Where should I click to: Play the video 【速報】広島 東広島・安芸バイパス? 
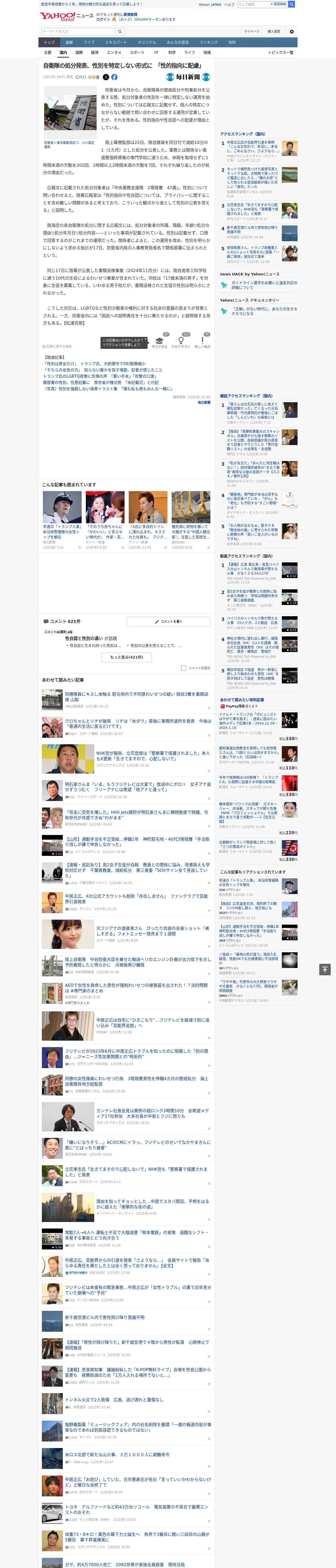point(290,570)
